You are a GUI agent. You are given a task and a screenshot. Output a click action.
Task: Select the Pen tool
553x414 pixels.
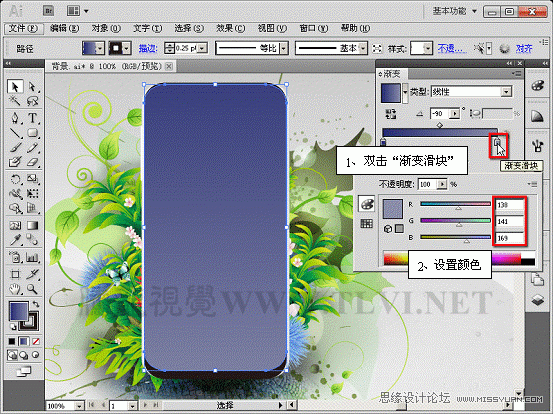15,117
